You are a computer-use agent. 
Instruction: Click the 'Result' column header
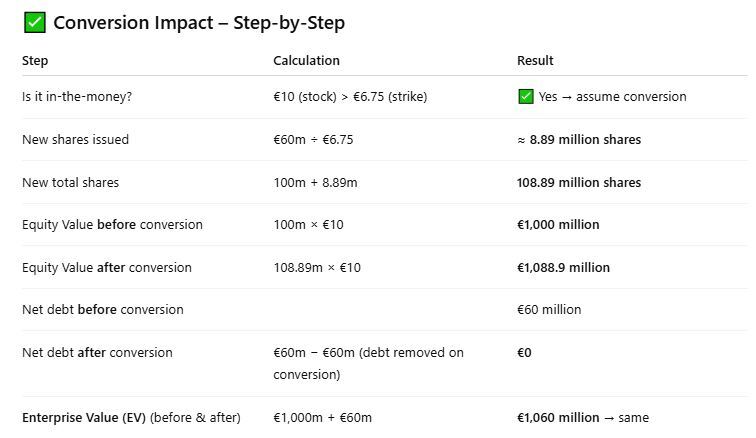point(535,61)
